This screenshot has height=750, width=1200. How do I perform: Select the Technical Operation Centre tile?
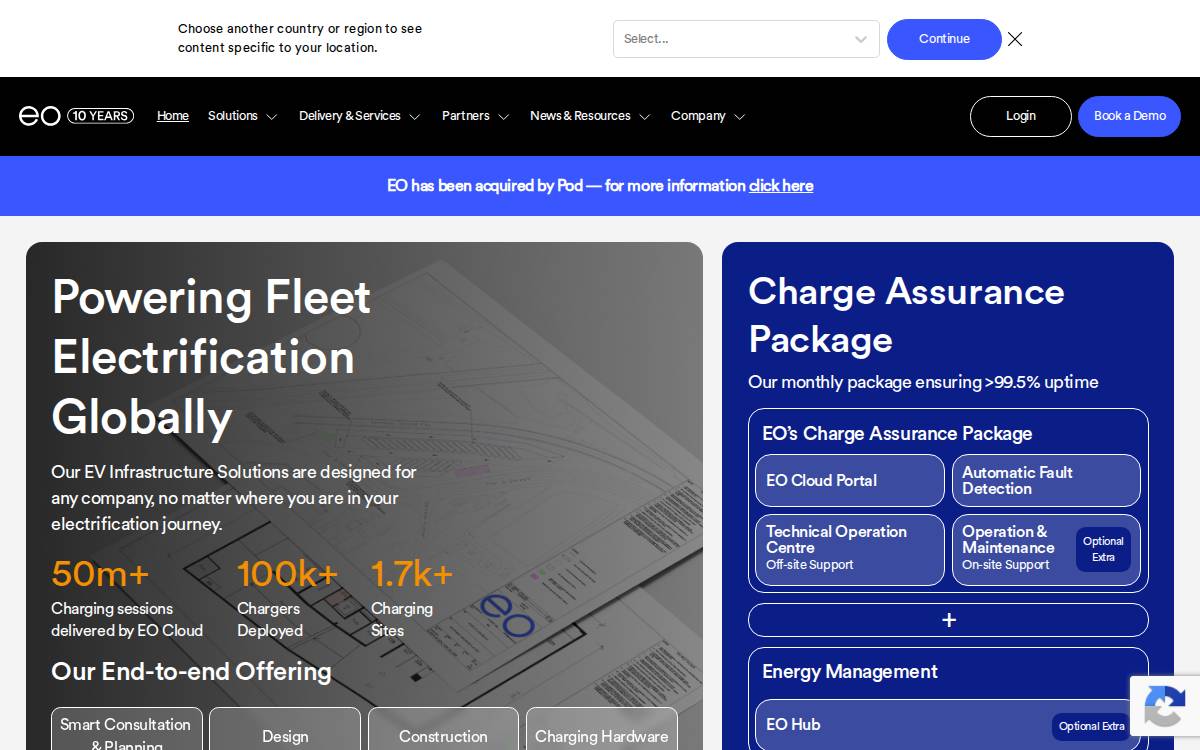pyautogui.click(x=850, y=550)
